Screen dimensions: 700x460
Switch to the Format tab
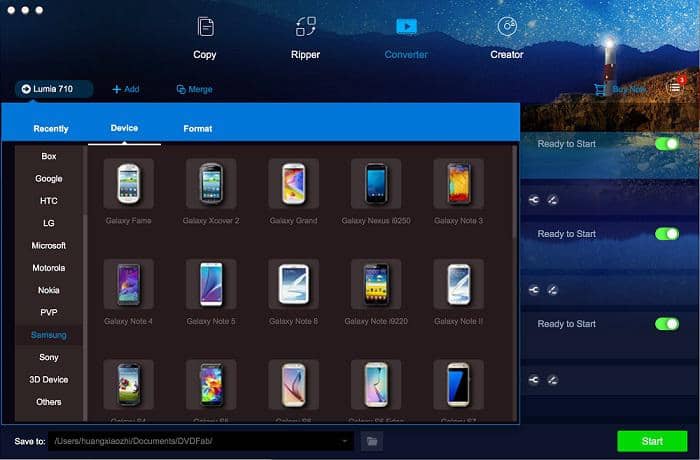197,129
